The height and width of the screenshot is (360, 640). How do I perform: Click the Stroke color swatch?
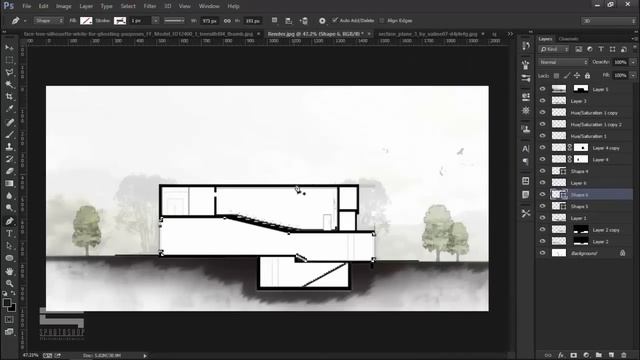pos(120,20)
